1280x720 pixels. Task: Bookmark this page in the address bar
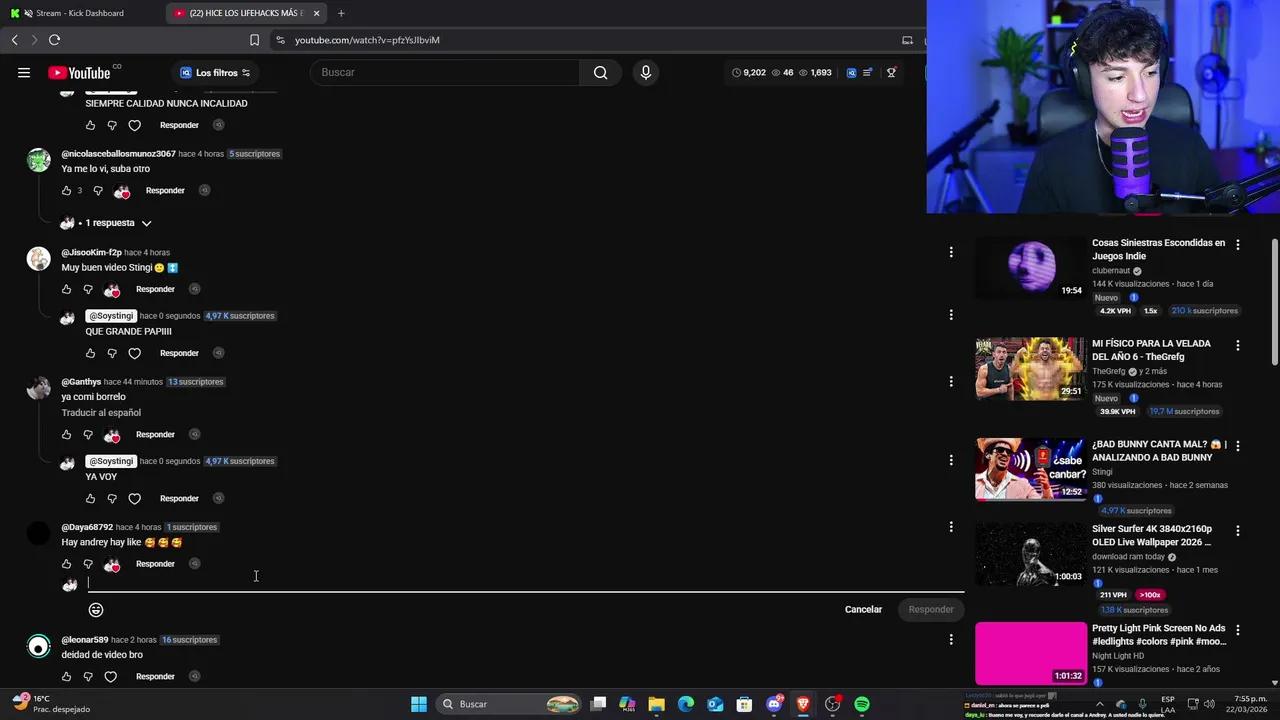coord(254,40)
